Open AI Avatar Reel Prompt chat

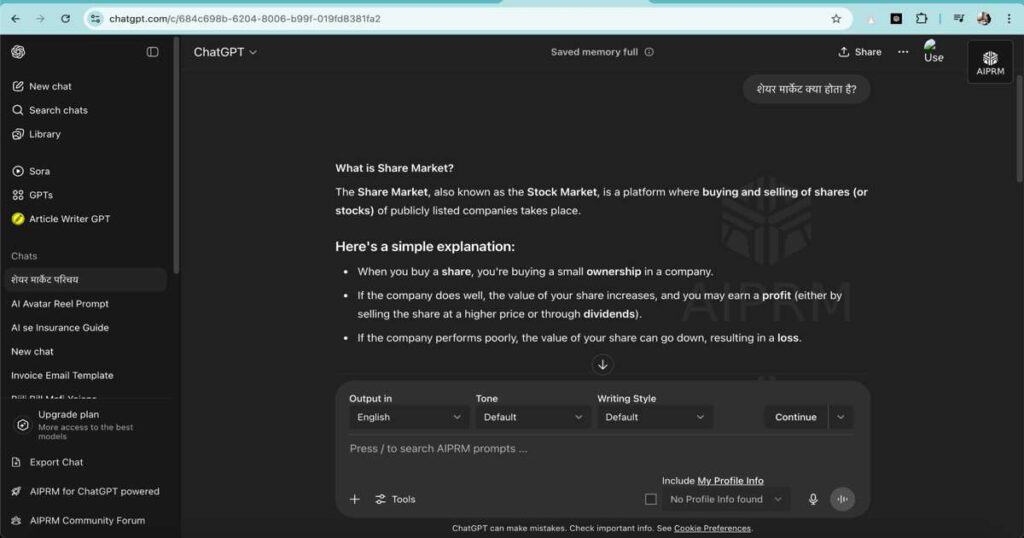click(x=60, y=304)
